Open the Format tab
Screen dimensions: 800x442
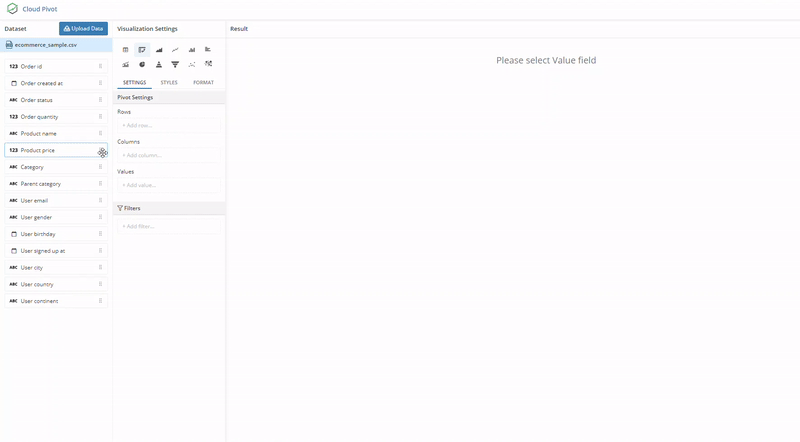coord(203,82)
